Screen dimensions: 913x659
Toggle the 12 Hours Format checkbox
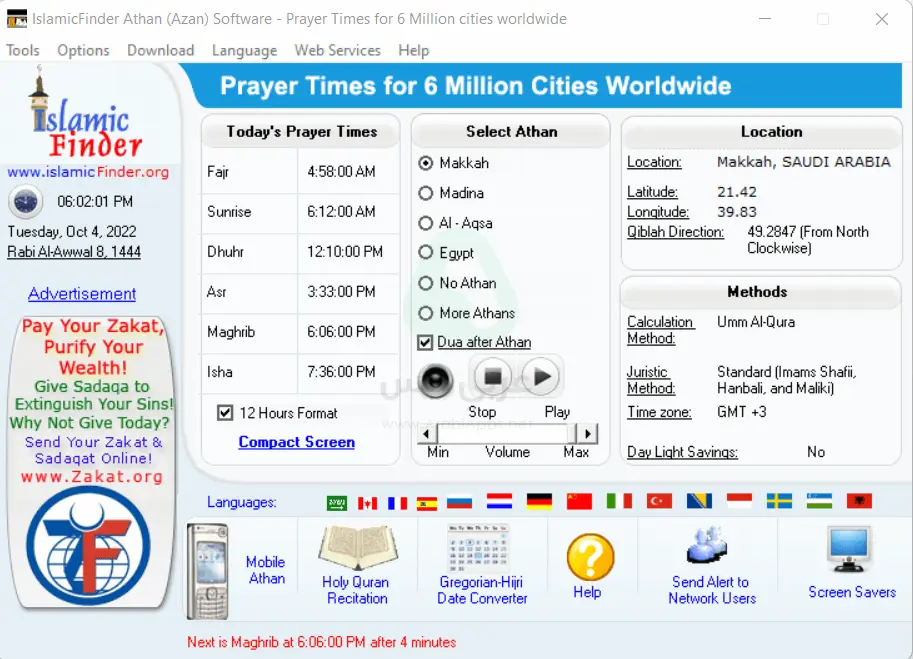(x=225, y=413)
